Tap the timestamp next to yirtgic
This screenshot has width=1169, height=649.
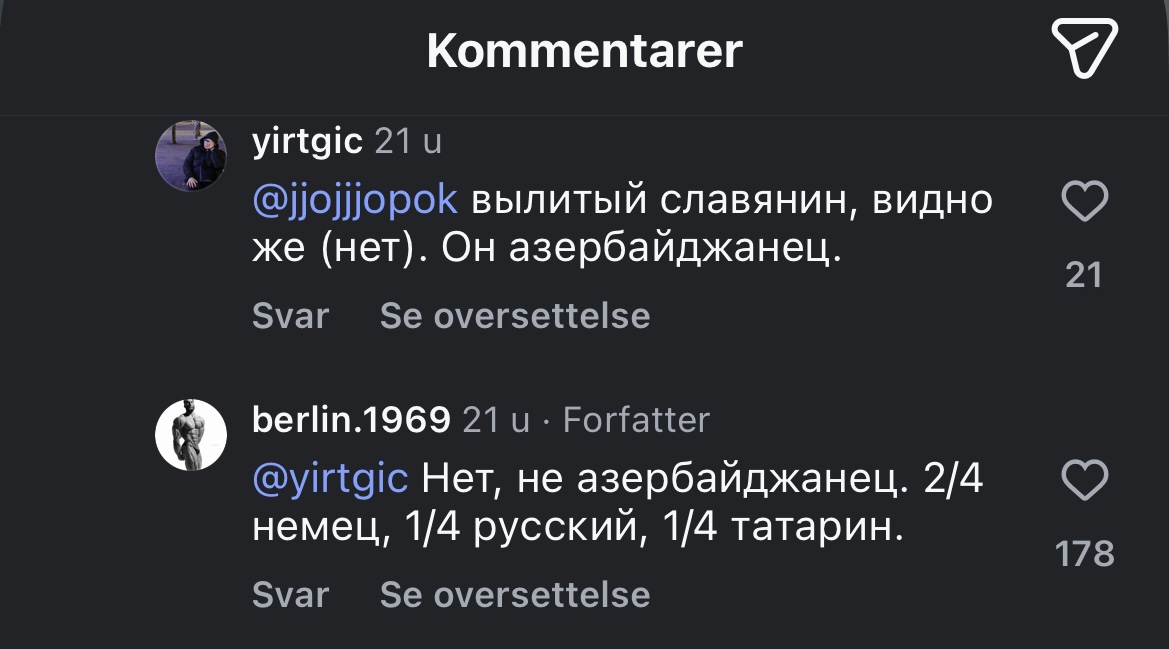click(407, 142)
